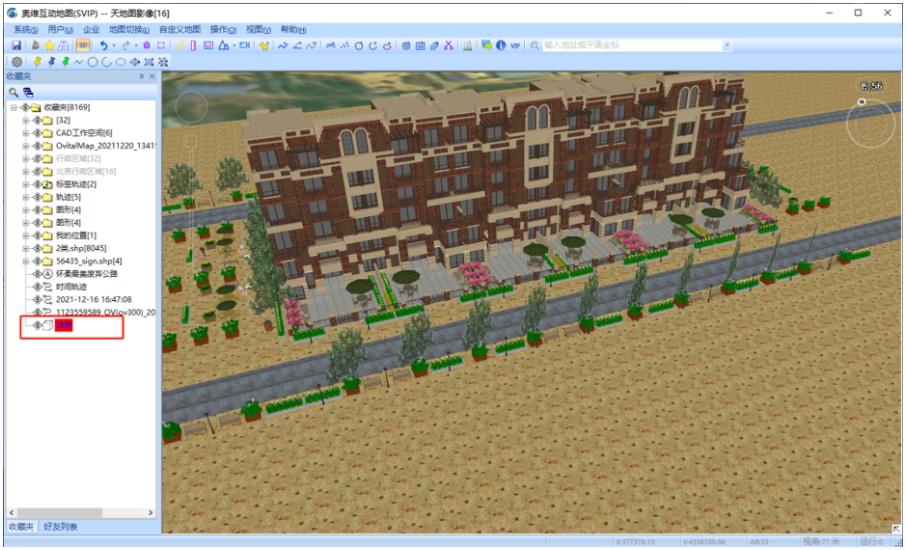Toggle visibility eye of 我的位置[1]

click(x=36, y=235)
